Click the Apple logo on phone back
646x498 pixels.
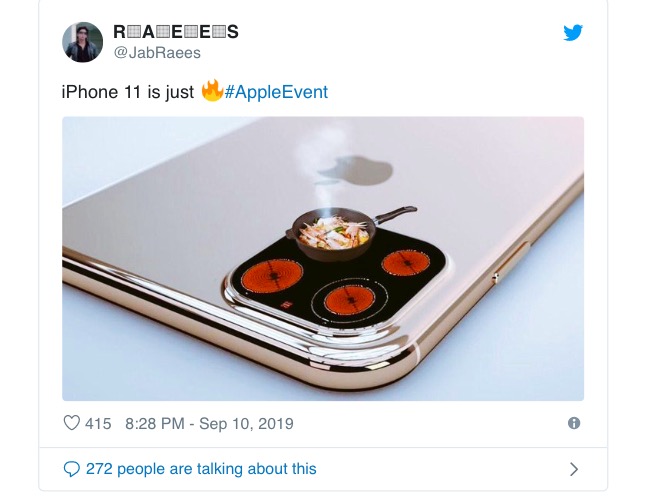355,170
